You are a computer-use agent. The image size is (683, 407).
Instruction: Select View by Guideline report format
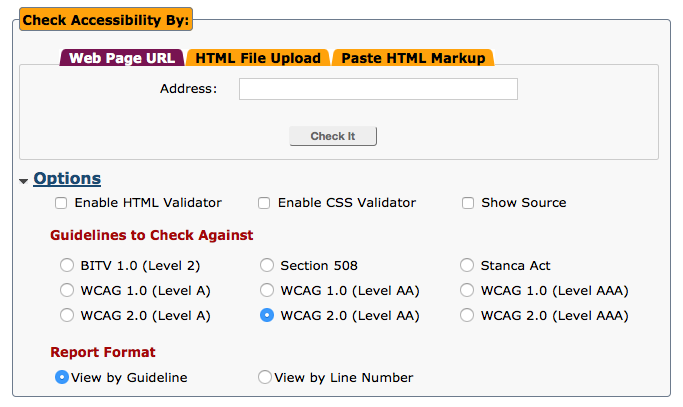click(x=62, y=378)
